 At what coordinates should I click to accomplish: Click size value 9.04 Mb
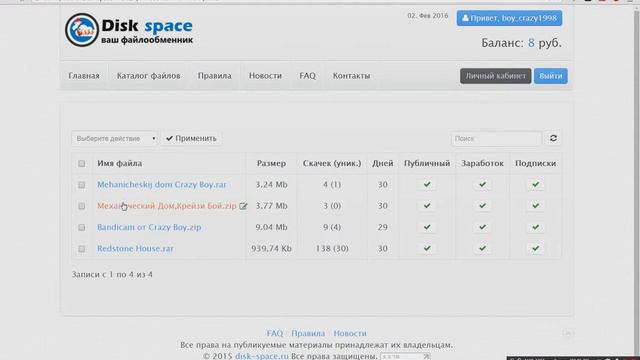tap(271, 227)
